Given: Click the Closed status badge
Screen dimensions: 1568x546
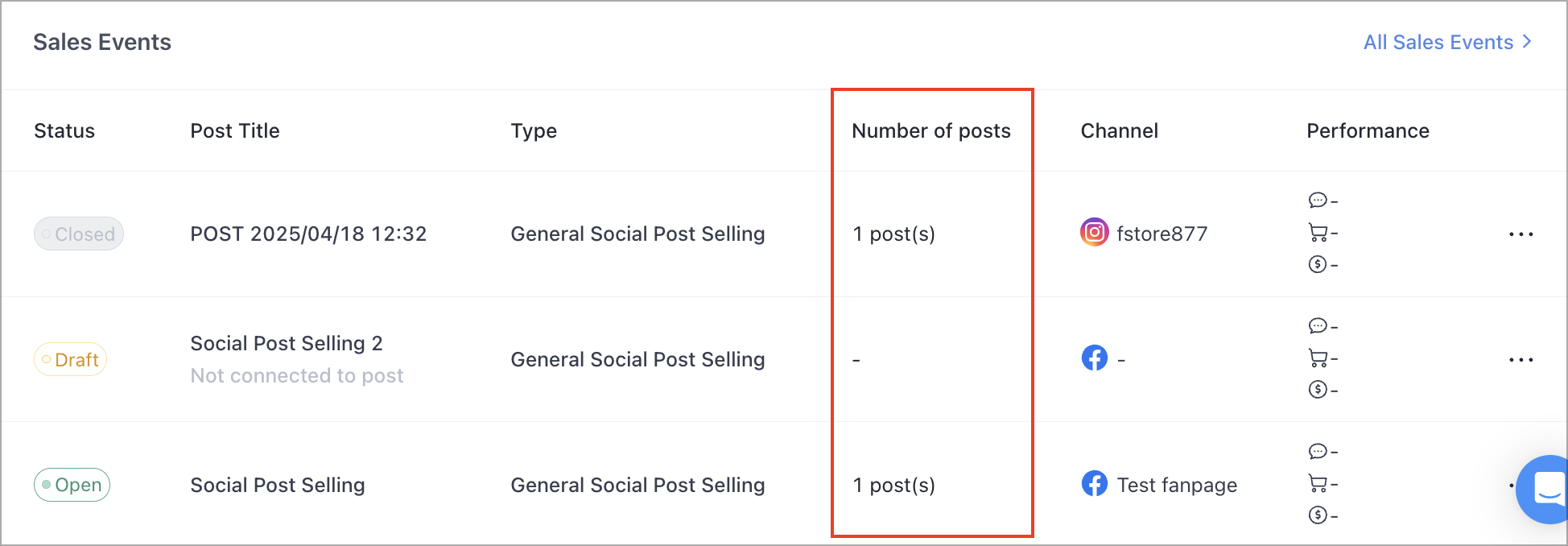Looking at the screenshot, I should tap(79, 234).
